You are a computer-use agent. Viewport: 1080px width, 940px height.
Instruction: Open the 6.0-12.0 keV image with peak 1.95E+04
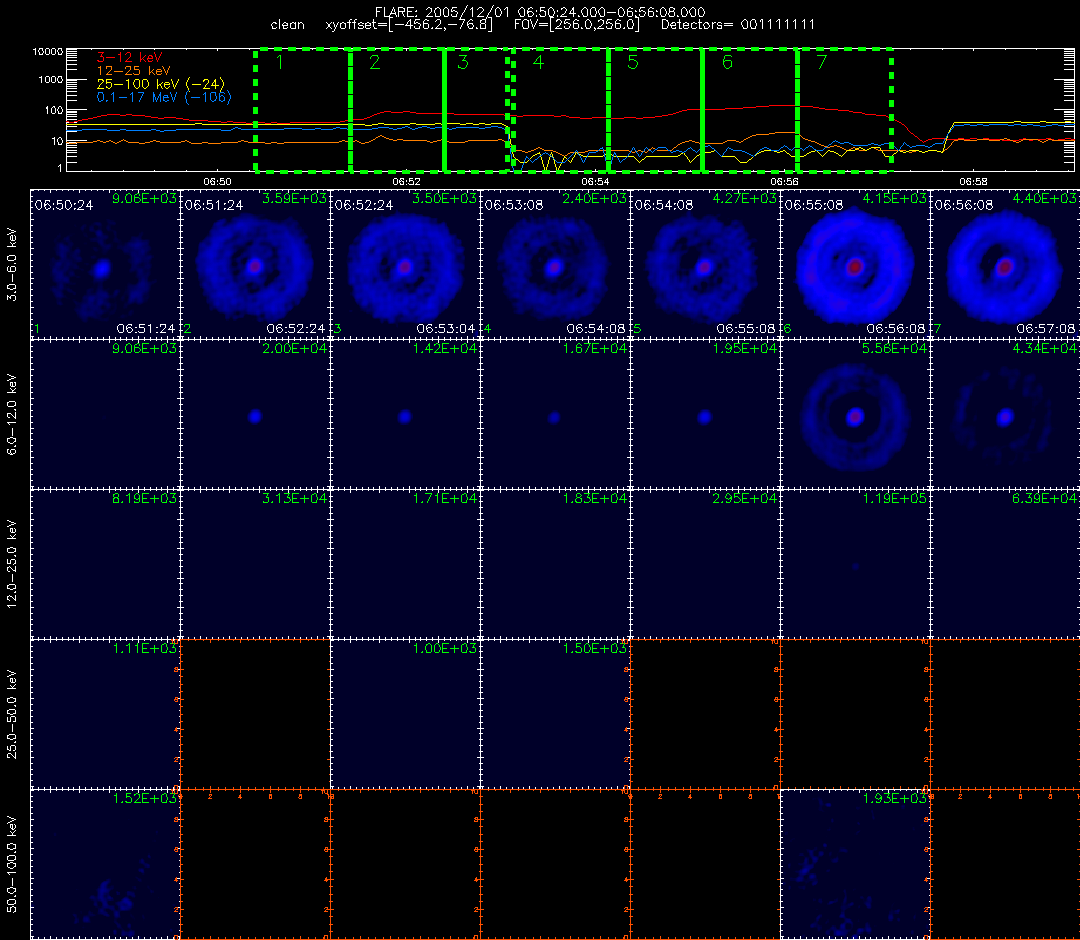(705, 415)
